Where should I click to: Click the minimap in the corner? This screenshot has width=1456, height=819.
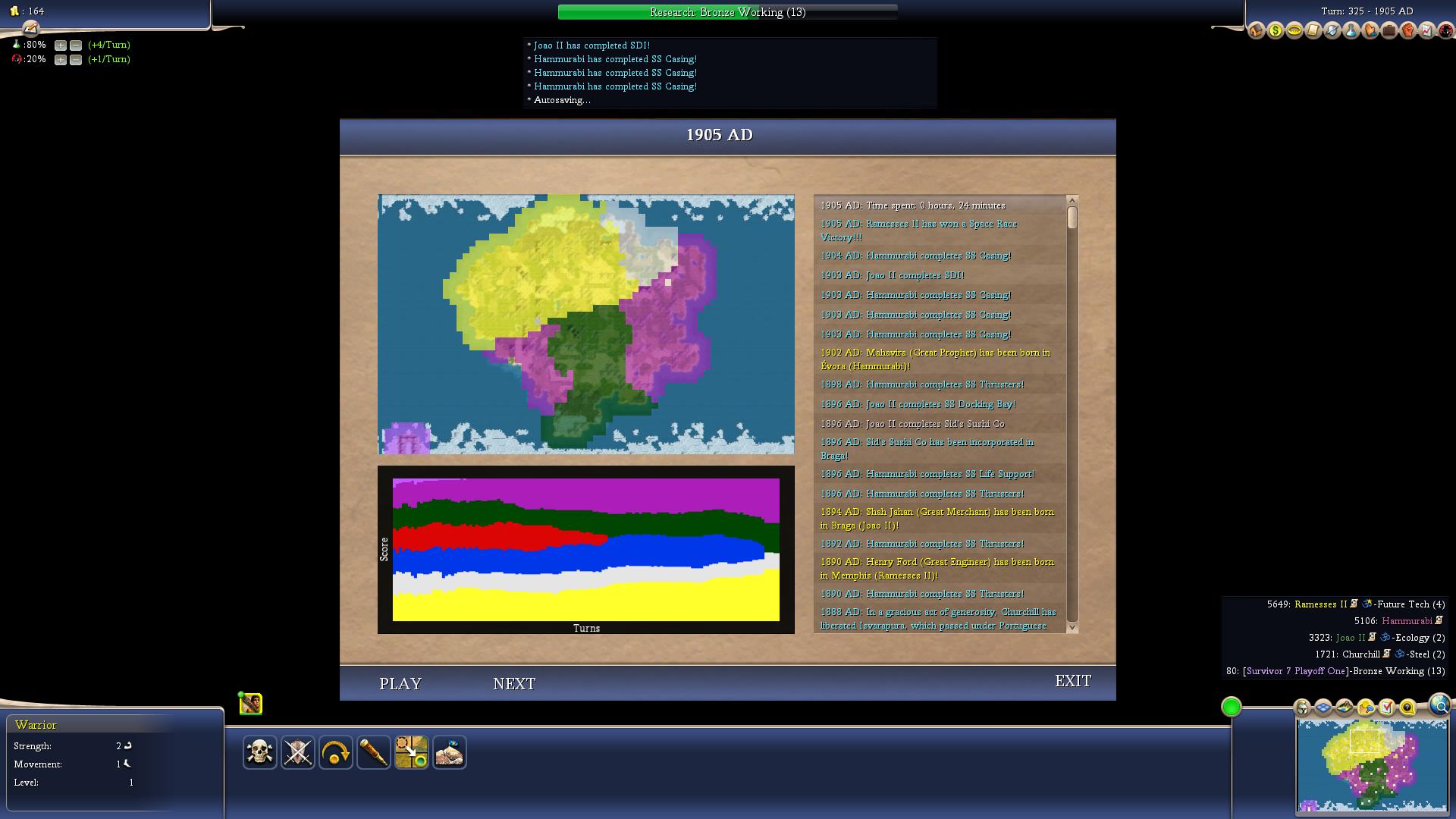pyautogui.click(x=1372, y=765)
